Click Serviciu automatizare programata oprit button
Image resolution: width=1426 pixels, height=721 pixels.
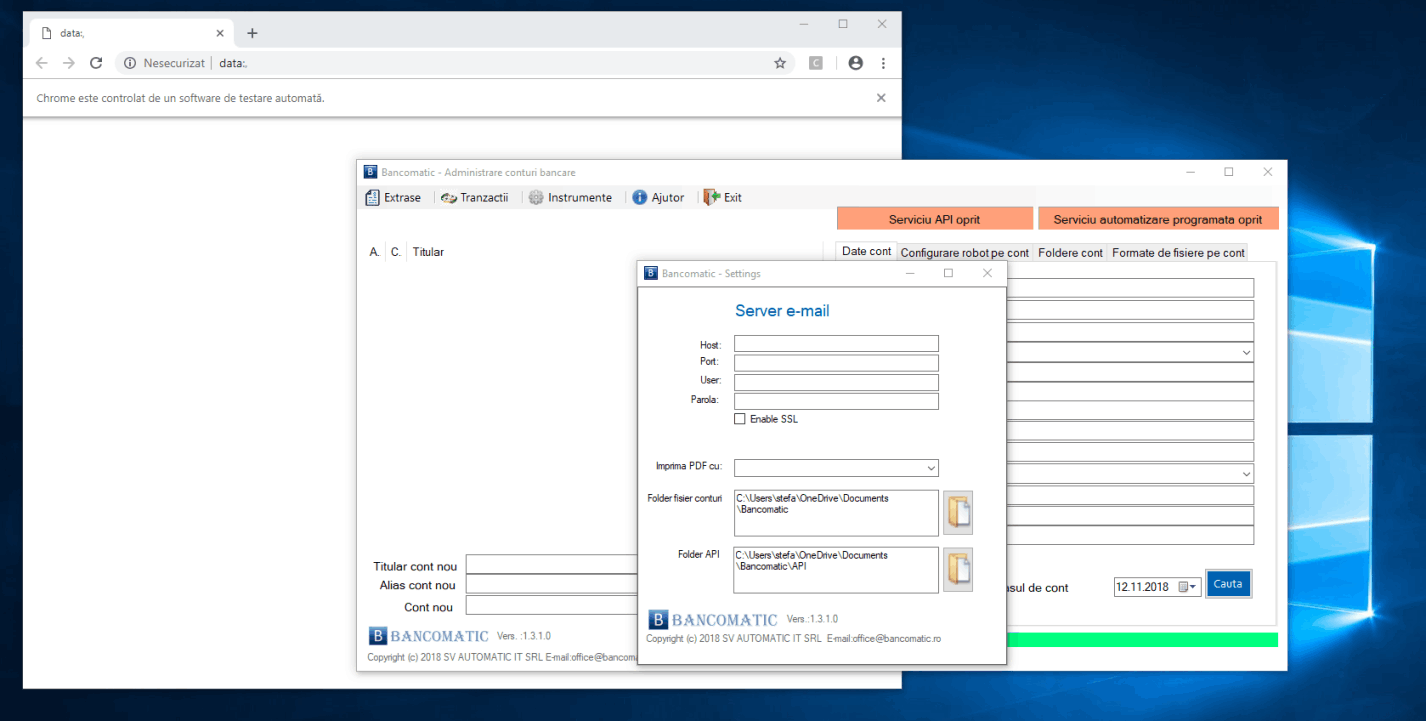[x=1158, y=219]
